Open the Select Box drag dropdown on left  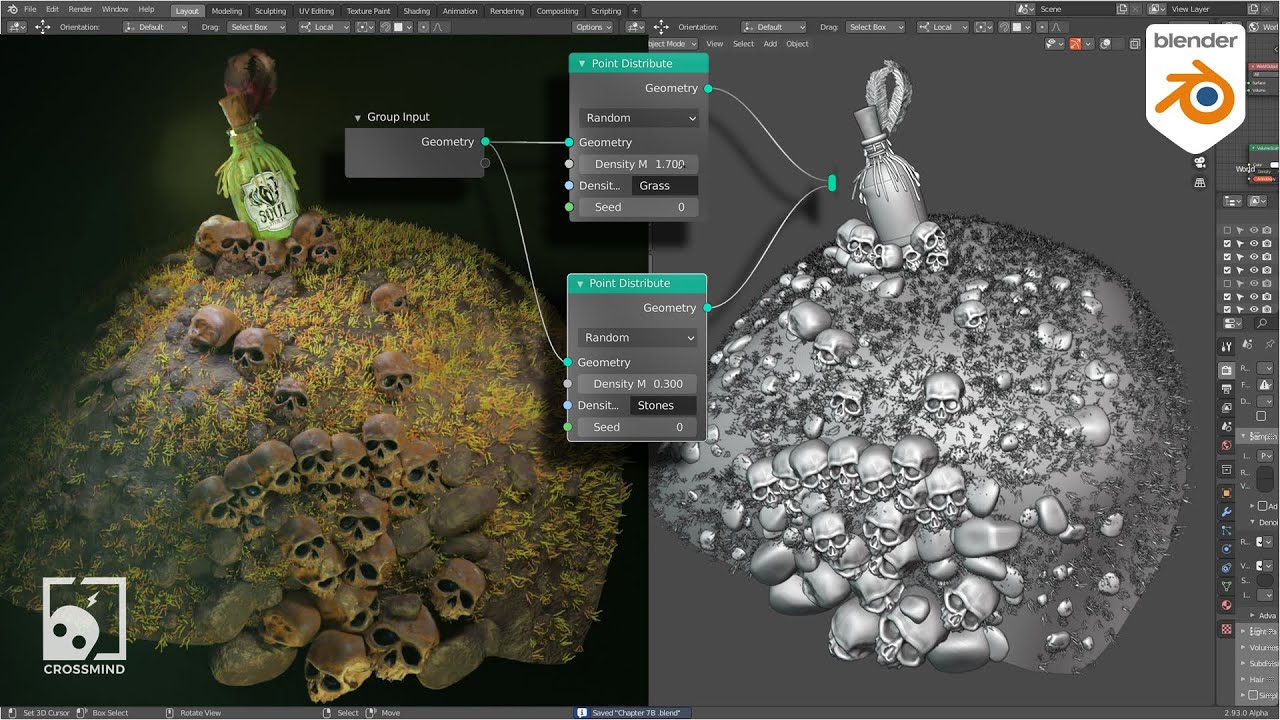[254, 27]
